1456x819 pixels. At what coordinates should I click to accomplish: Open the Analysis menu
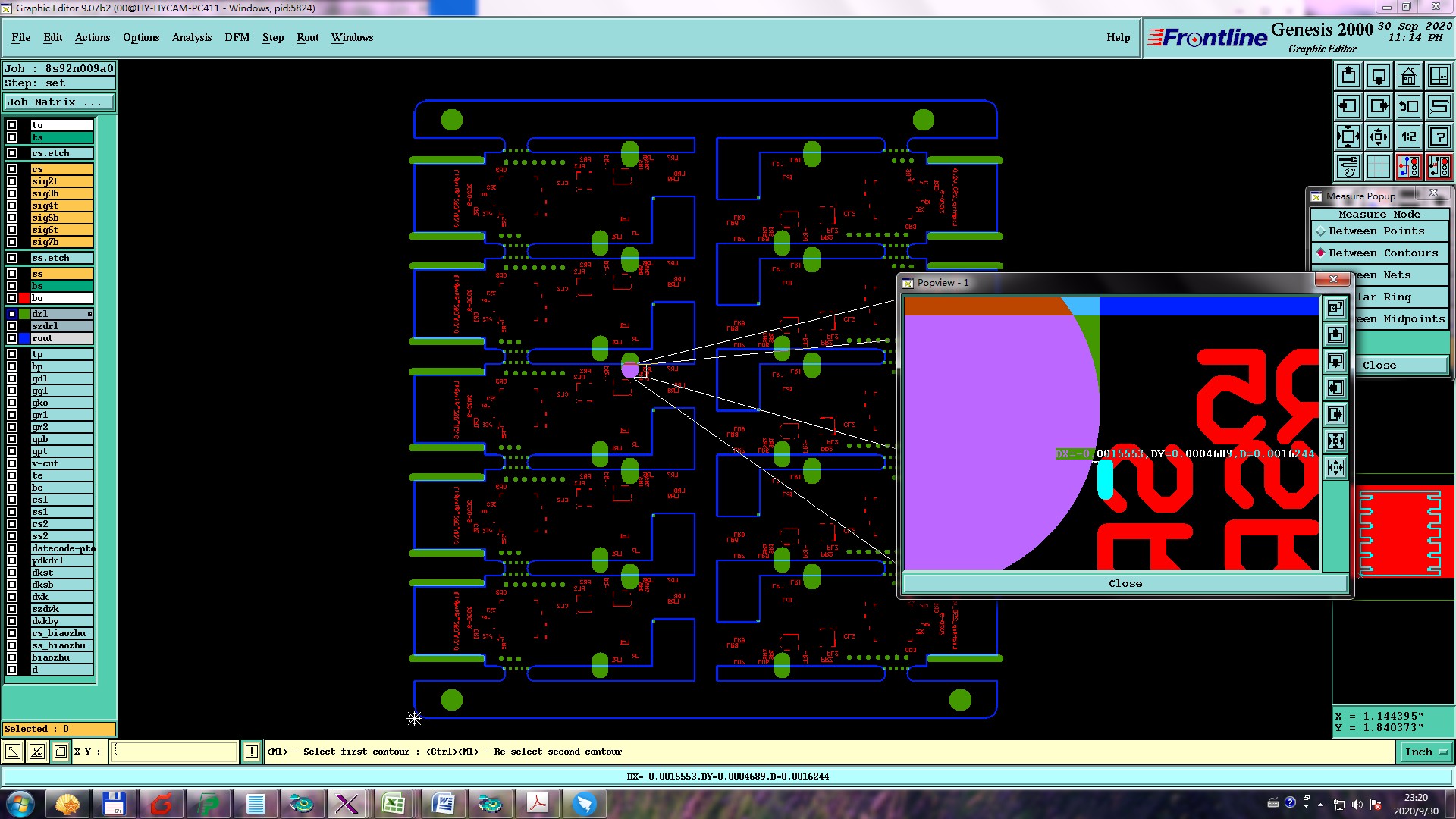192,37
